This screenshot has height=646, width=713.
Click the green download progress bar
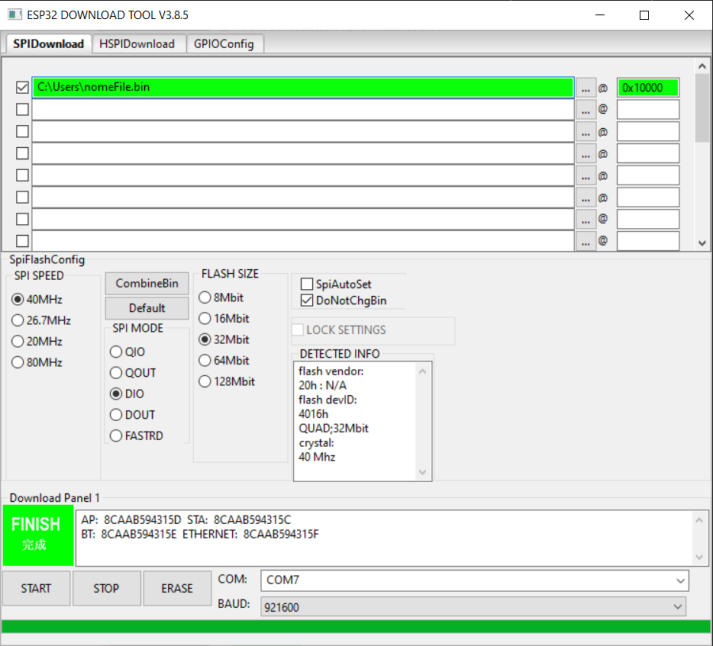coord(356,626)
